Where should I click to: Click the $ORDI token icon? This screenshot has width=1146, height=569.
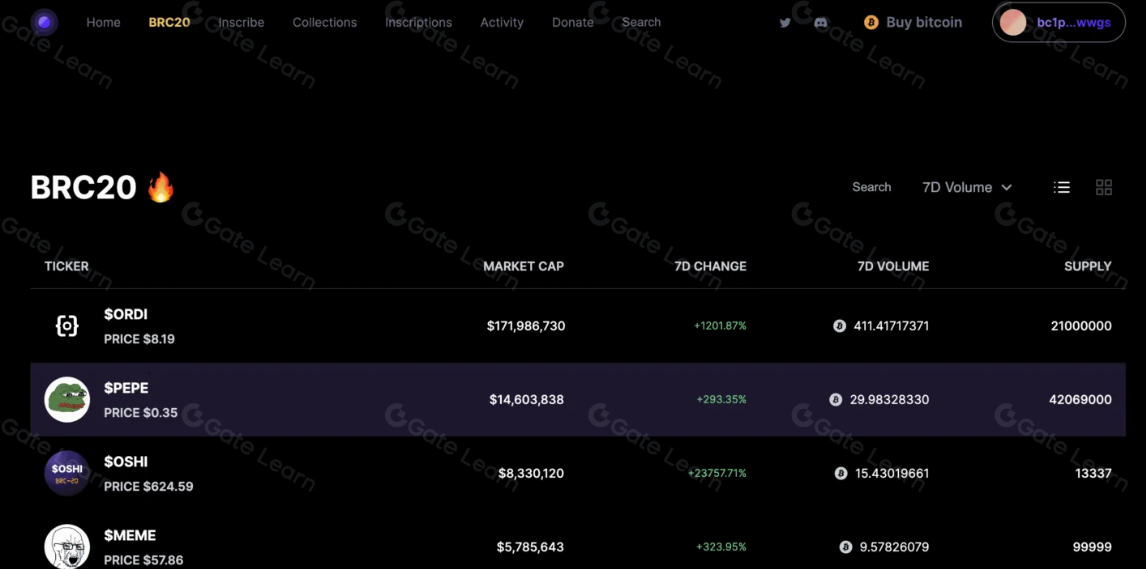point(67,326)
